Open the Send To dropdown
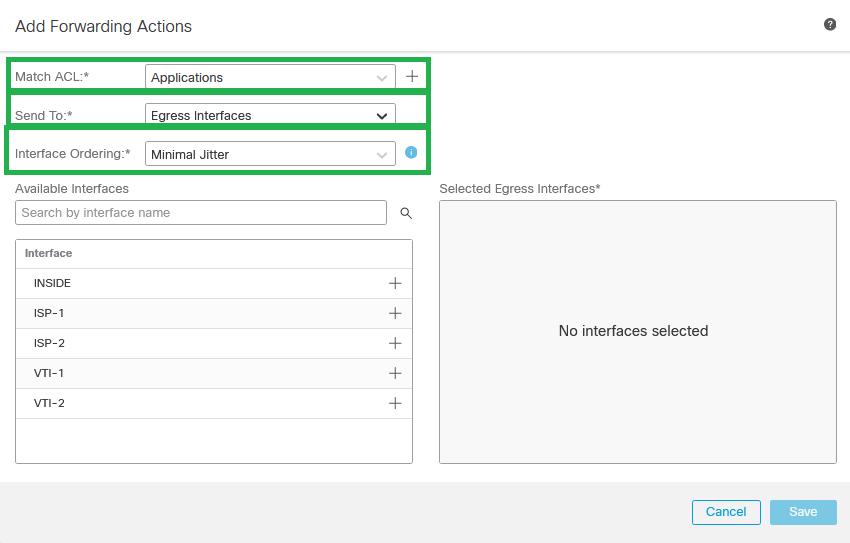Screen dimensions: 850x543 (x=270, y=115)
